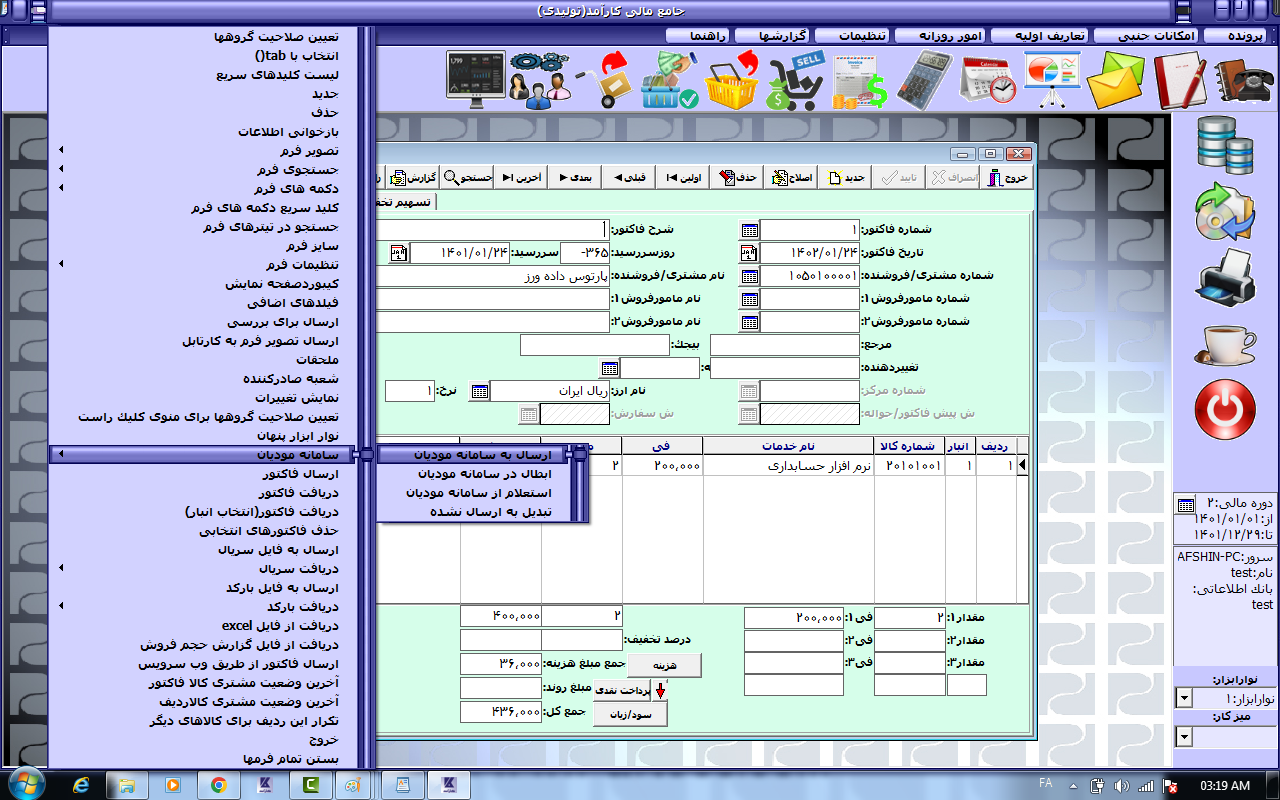Image resolution: width=1280 pixels, height=800 pixels.
Task: Expand دریافت سریال submenu
Action: 203,568
